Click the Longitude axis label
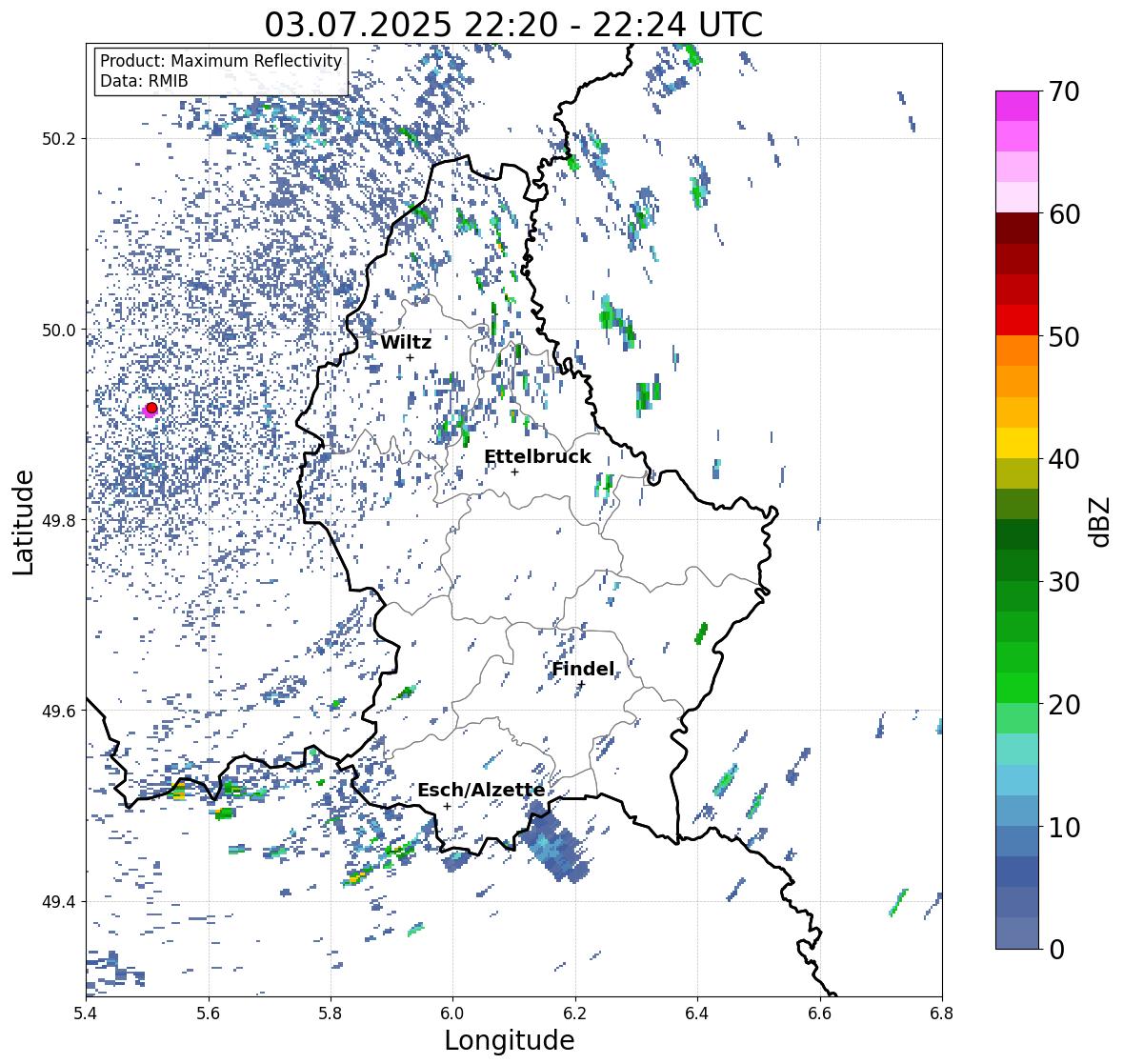Viewport: 1123px width, 1064px height. click(x=510, y=1040)
